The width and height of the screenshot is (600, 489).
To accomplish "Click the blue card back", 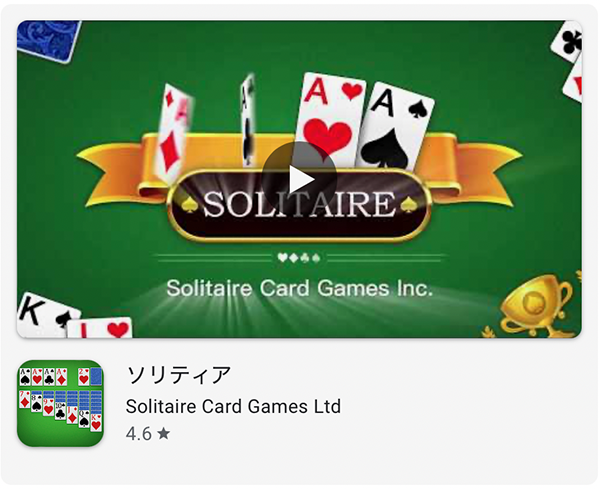I will click(49, 41).
